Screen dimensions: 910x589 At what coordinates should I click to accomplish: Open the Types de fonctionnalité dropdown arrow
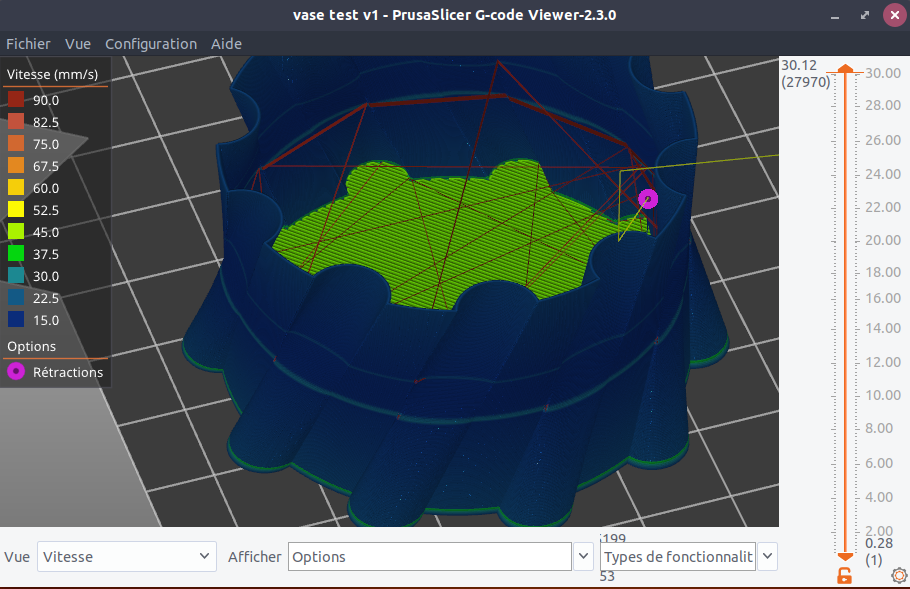pyautogui.click(x=767, y=557)
